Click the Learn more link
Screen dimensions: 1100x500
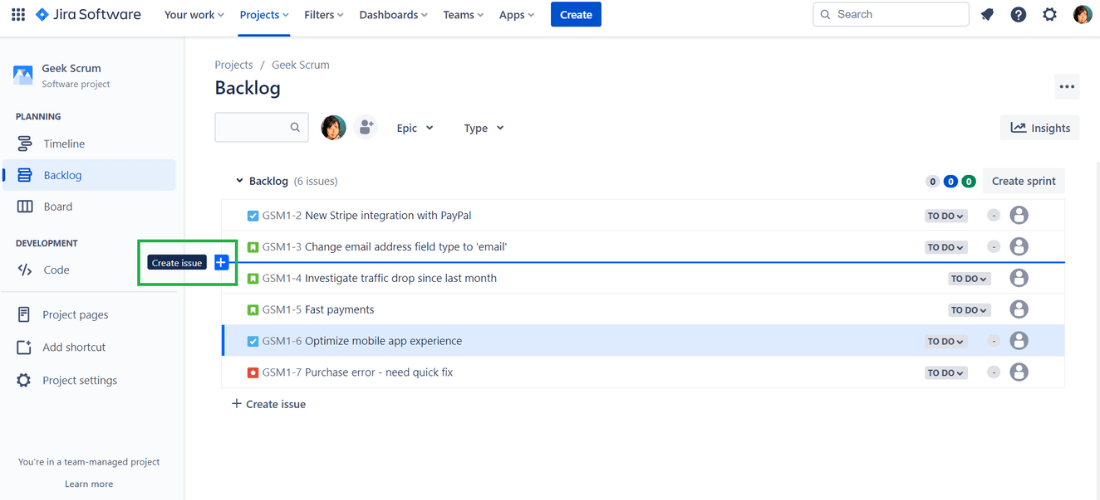[x=89, y=484]
